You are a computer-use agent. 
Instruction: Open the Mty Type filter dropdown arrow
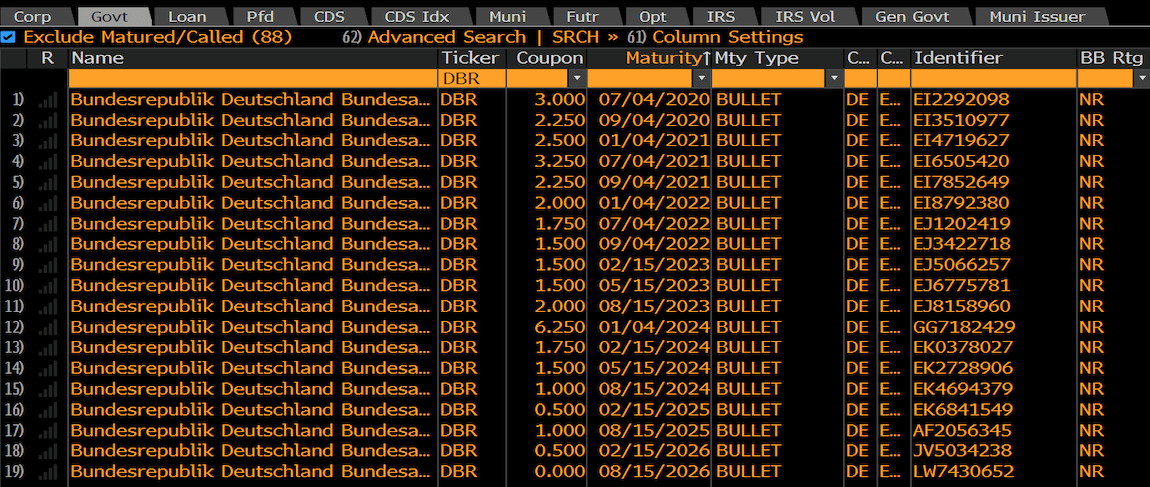coord(835,78)
